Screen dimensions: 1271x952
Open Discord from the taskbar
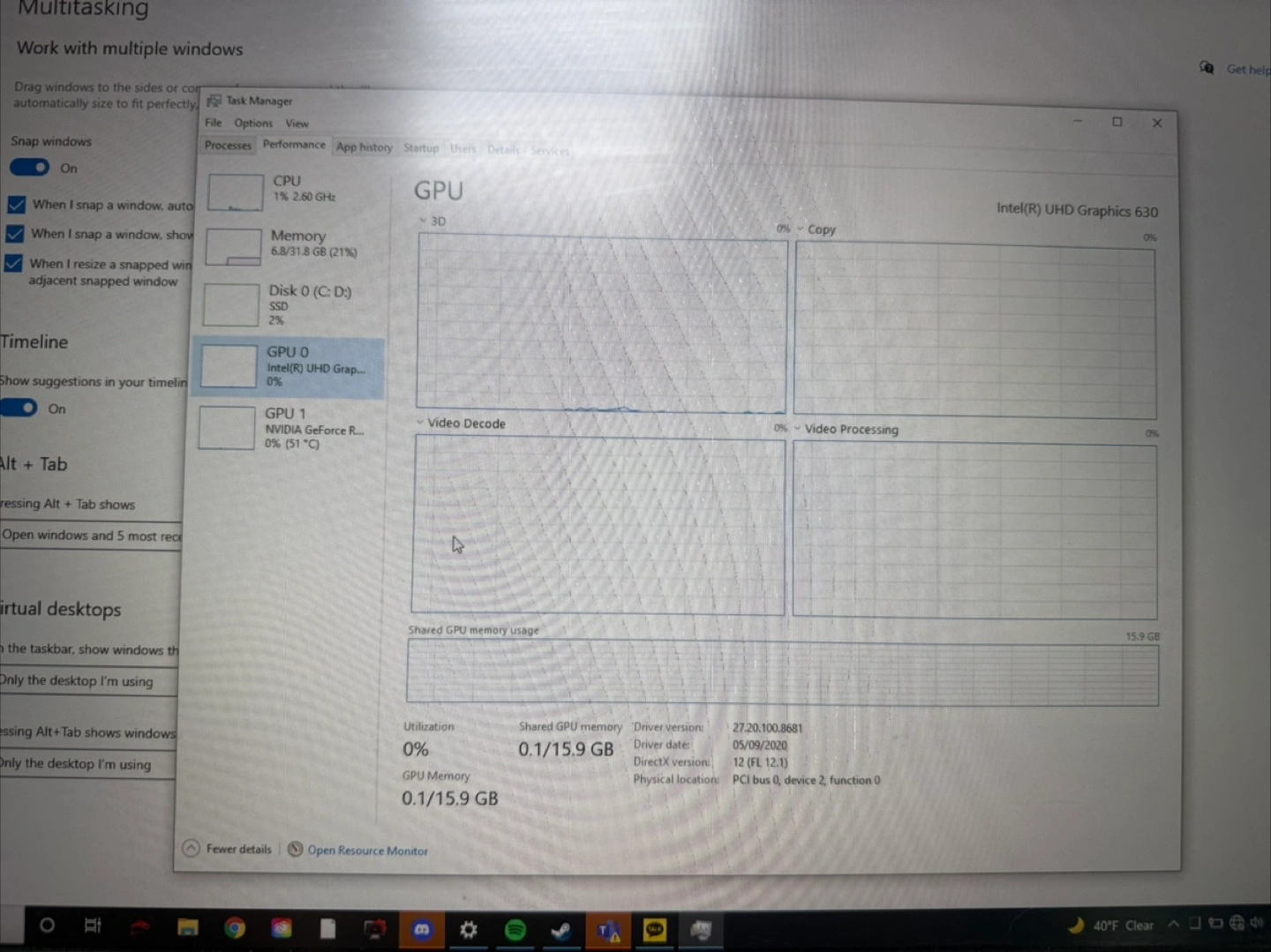click(x=422, y=929)
